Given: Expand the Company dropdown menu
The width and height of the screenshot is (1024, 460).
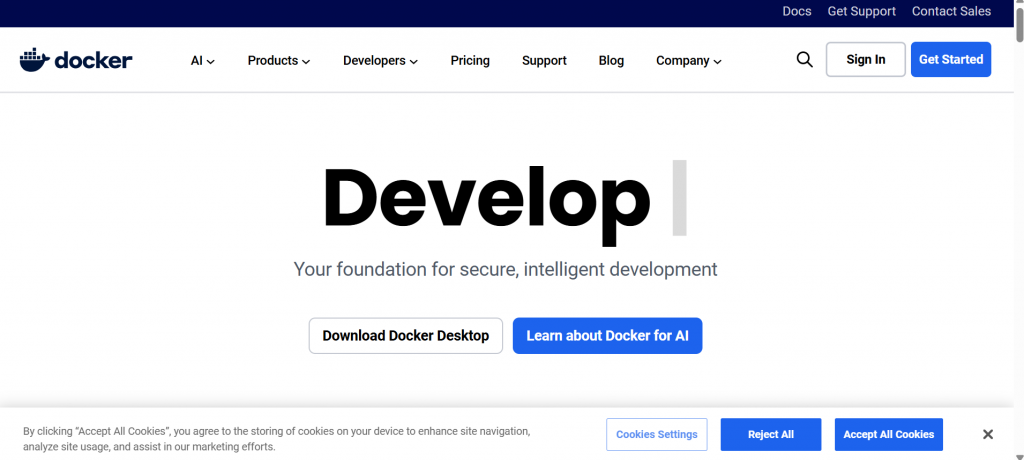Looking at the screenshot, I should pos(689,61).
